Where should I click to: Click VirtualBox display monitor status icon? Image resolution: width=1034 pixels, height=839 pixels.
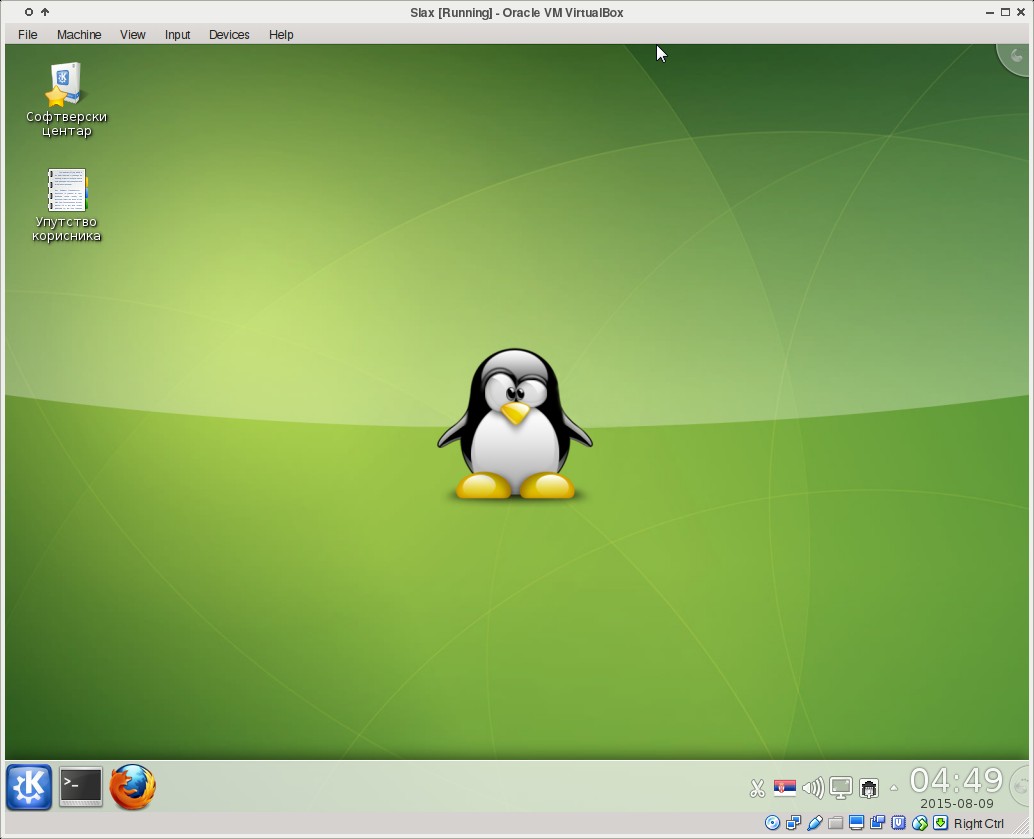coord(857,823)
